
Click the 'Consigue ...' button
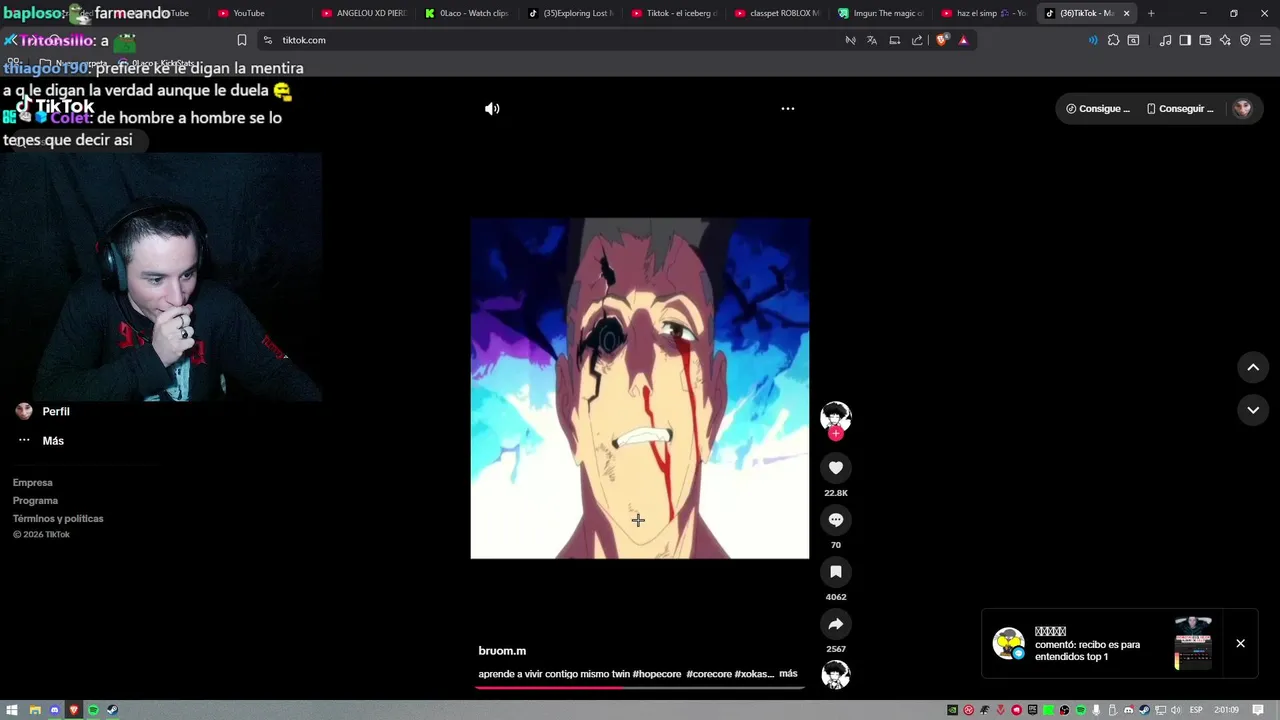1098,109
